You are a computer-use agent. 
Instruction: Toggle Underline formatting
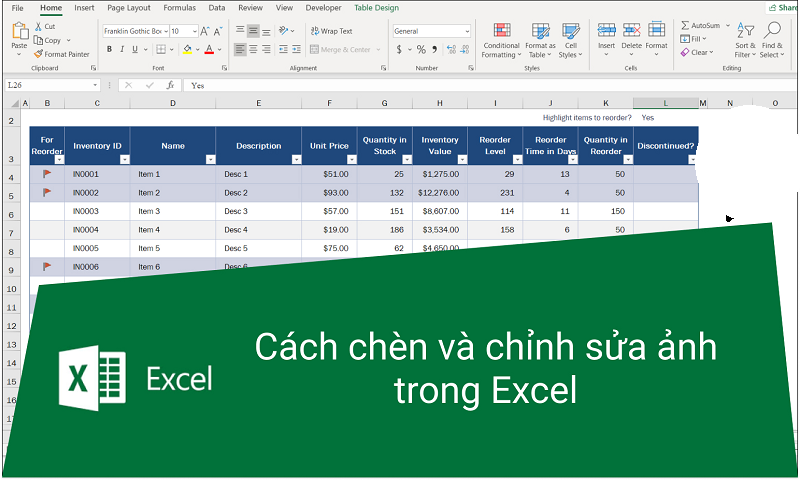pos(135,49)
